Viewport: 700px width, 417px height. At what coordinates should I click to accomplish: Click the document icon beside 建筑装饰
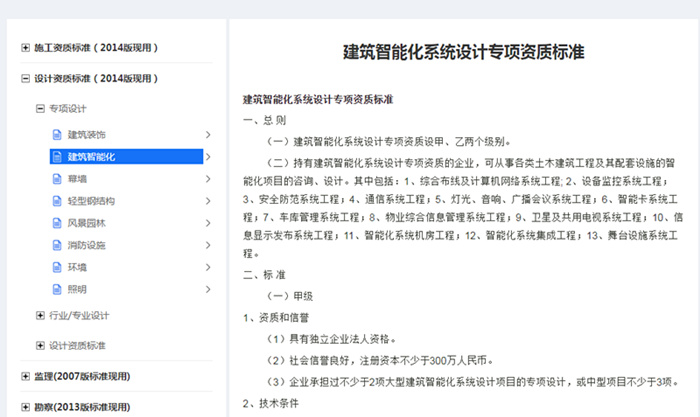pos(57,134)
